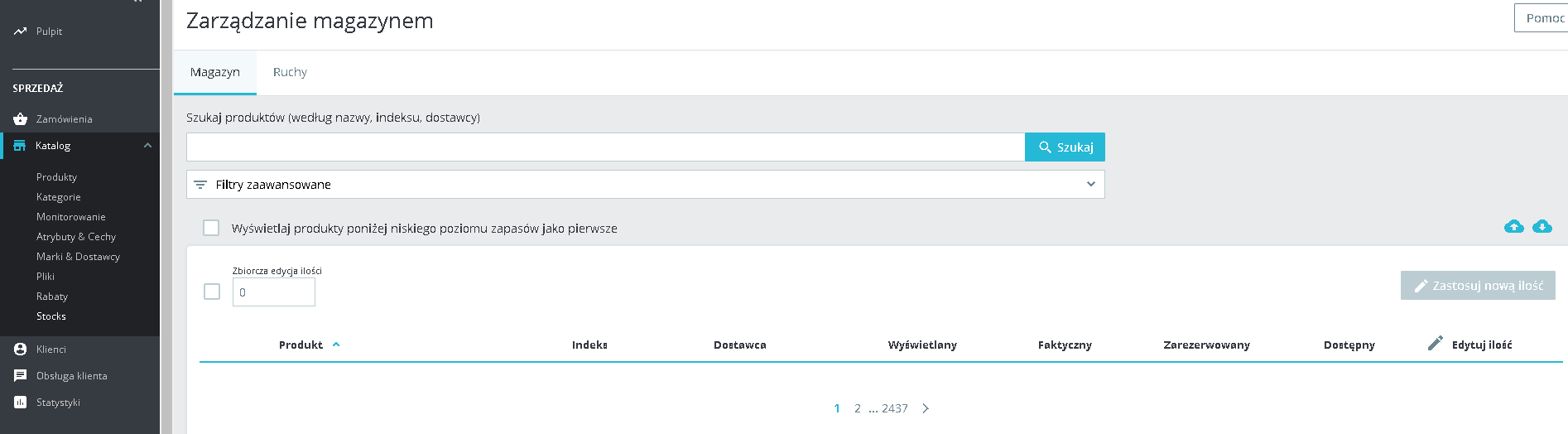Screen dimensions: 1568x434
Task: Enable showing low stock products first
Action: click(211, 228)
